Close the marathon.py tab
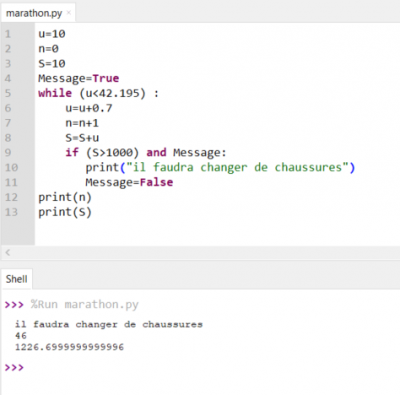This screenshot has width=400, height=395. pyautogui.click(x=69, y=13)
